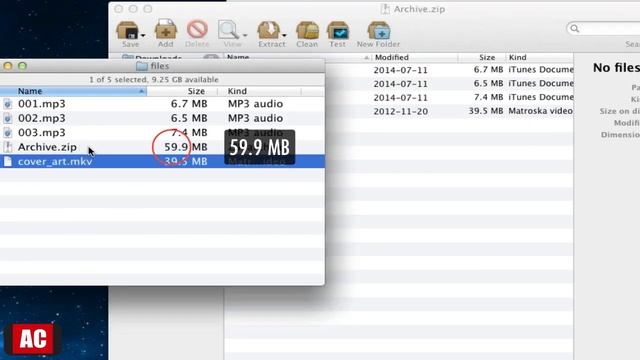This screenshot has height=360, width=640.
Task: Click the 002.mp3 audio file icon
Action: point(7,118)
